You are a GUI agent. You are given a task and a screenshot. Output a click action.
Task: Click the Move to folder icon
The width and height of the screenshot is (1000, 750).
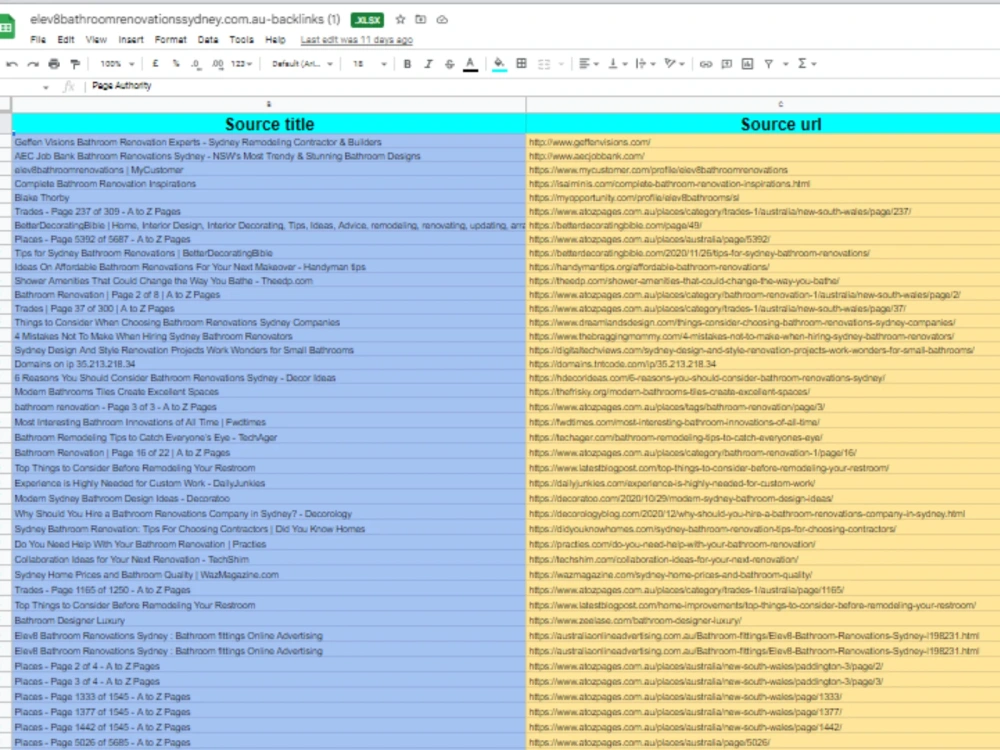(x=420, y=20)
